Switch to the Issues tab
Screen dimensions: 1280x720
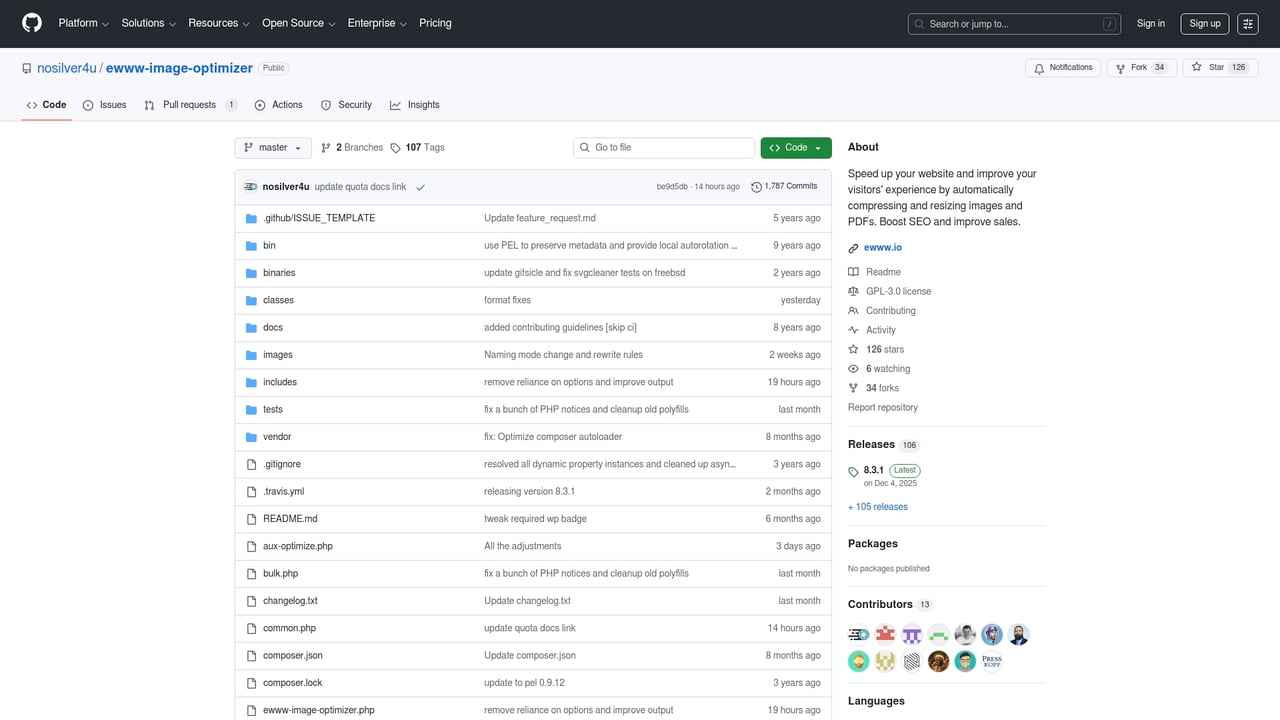point(105,105)
